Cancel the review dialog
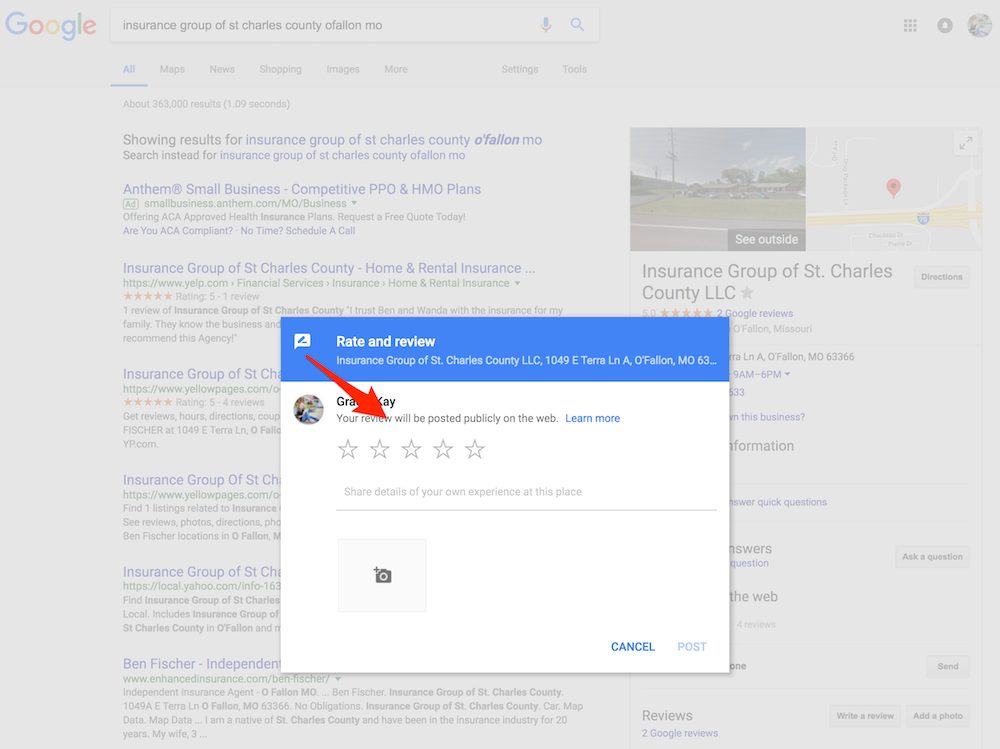 click(633, 646)
